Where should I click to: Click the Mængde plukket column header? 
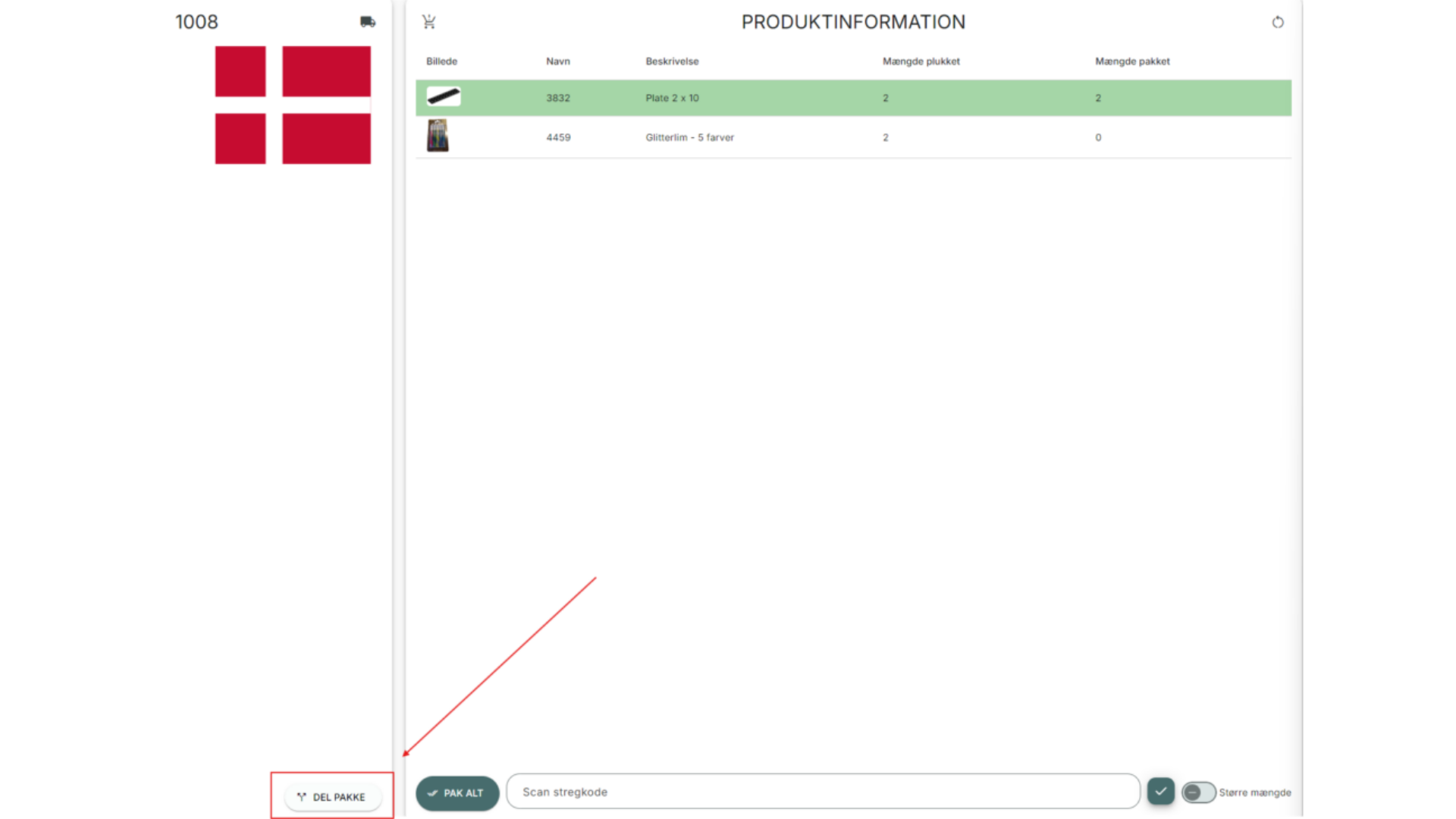[x=921, y=61]
